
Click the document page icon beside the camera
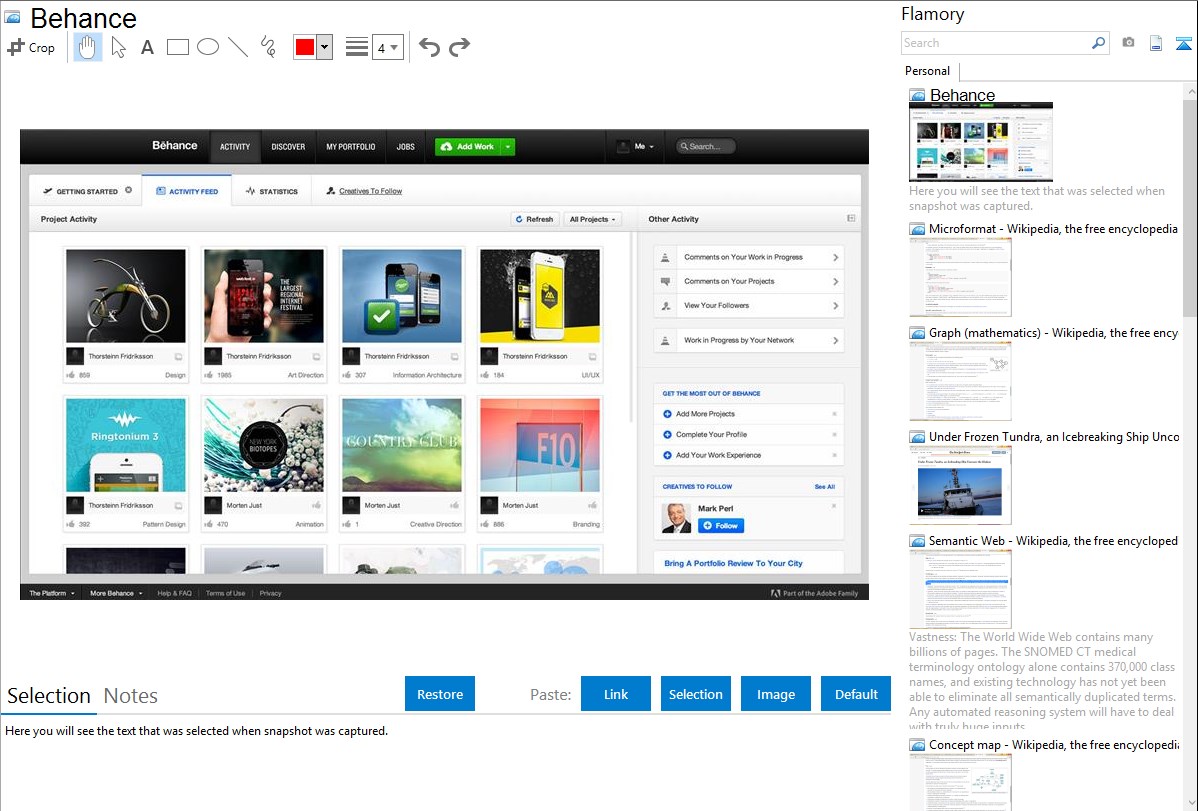pos(1156,43)
